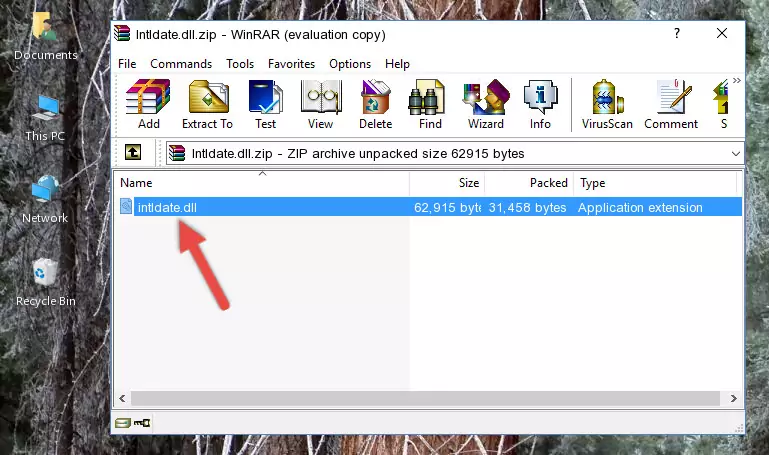This screenshot has height=455, width=769.
Task: Click the question mark help button
Action: click(x=677, y=33)
